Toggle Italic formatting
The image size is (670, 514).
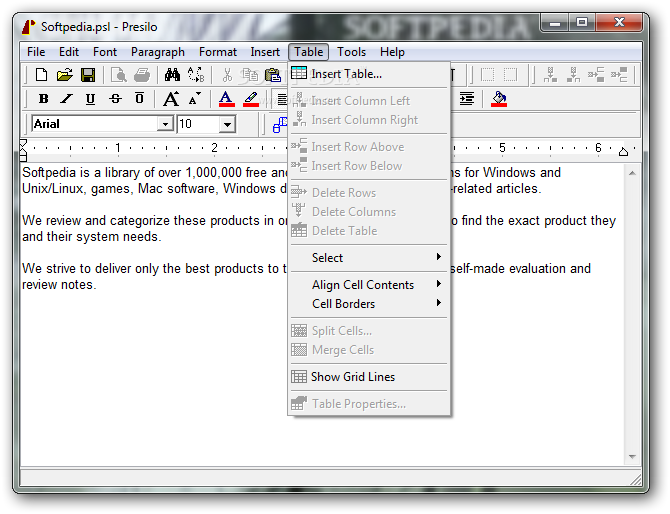coord(66,99)
